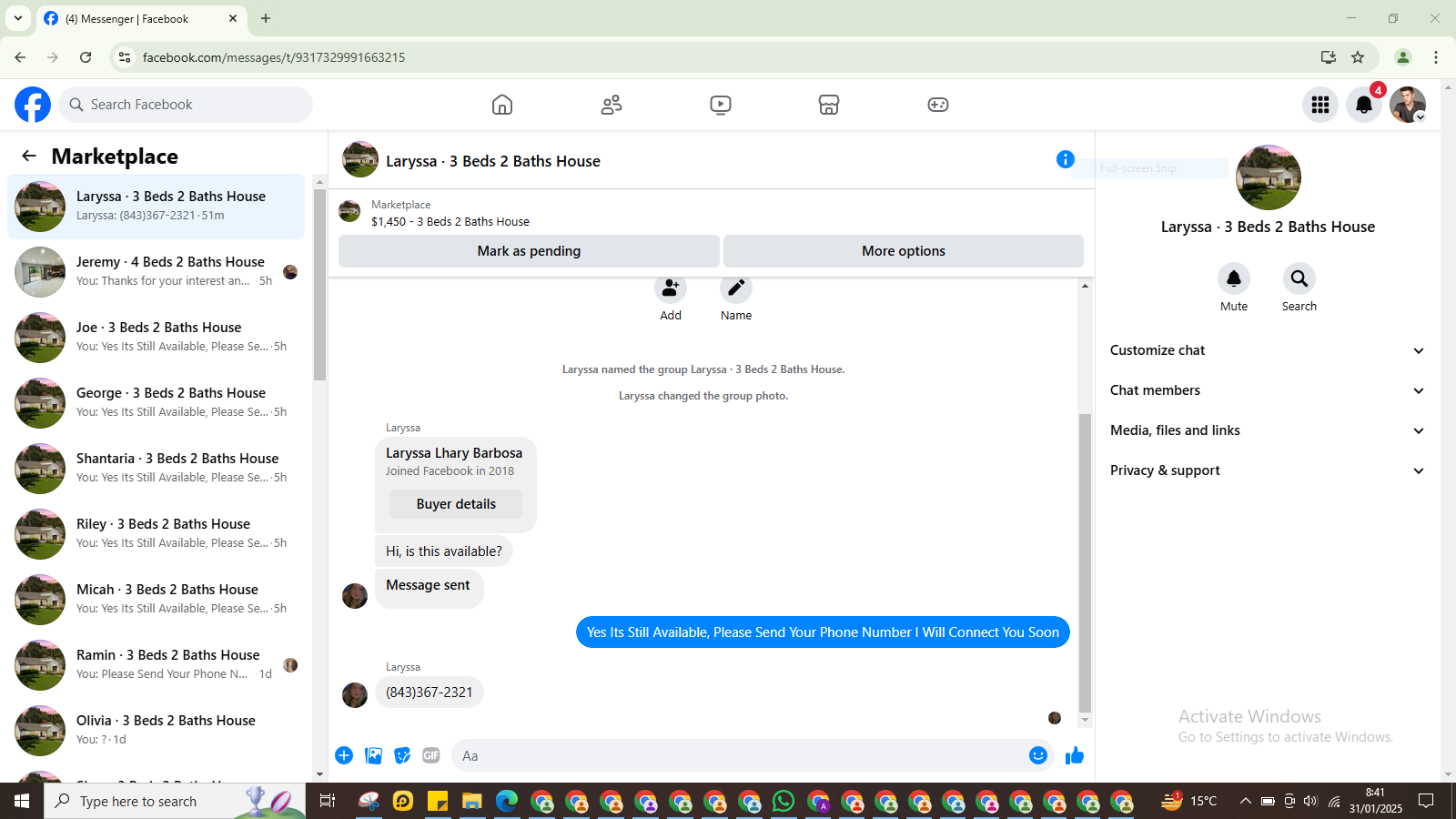This screenshot has width=1456, height=819.
Task: Open the notifications bell with 4 alerts
Action: [1364, 105]
